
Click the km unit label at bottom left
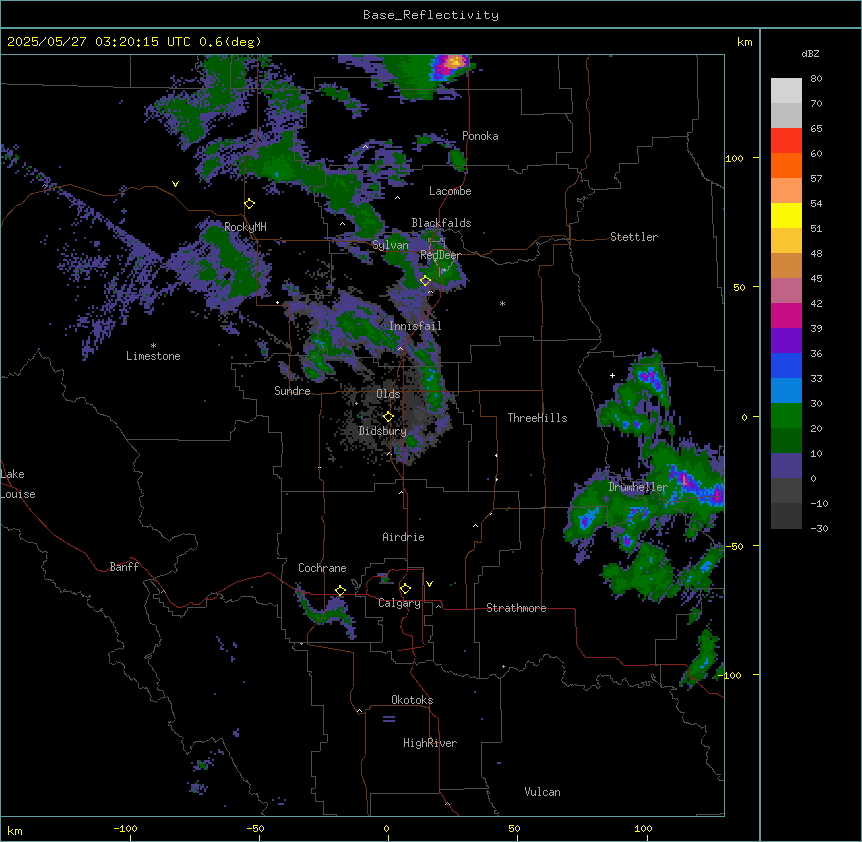(15, 830)
